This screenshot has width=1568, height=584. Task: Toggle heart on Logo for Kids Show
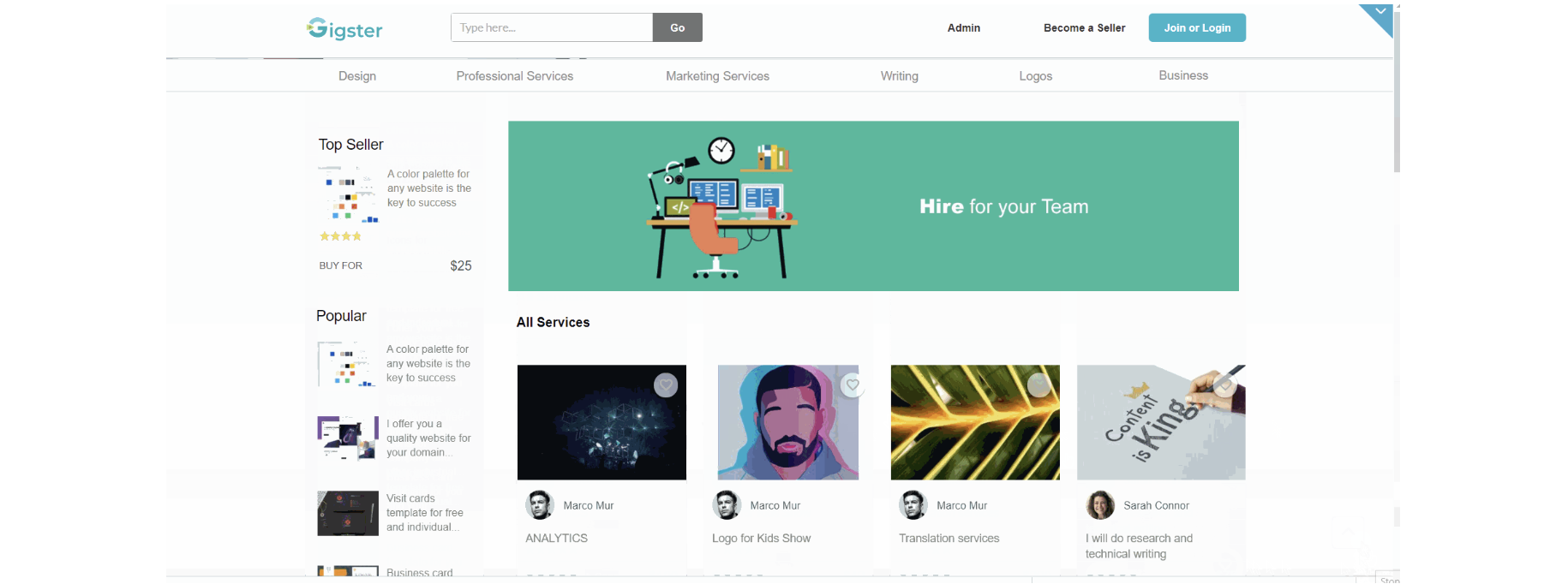point(852,385)
